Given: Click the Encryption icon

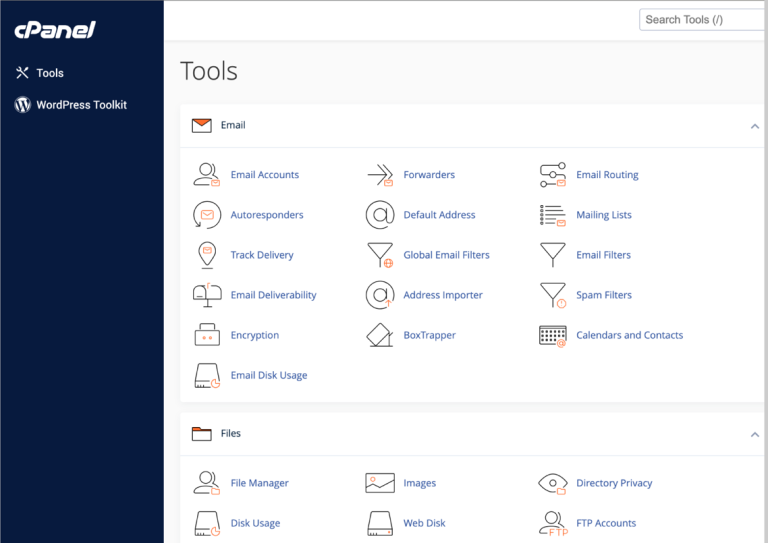Looking at the screenshot, I should [x=206, y=335].
